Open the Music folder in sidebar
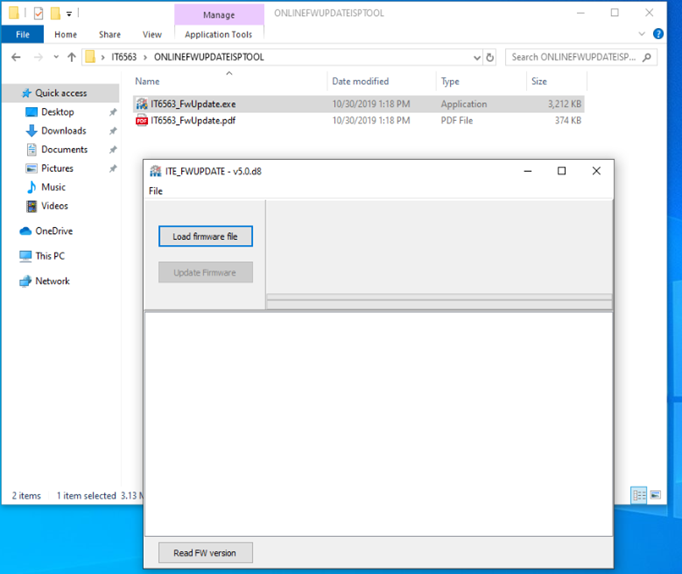Screen dimensions: 682x574 53,187
